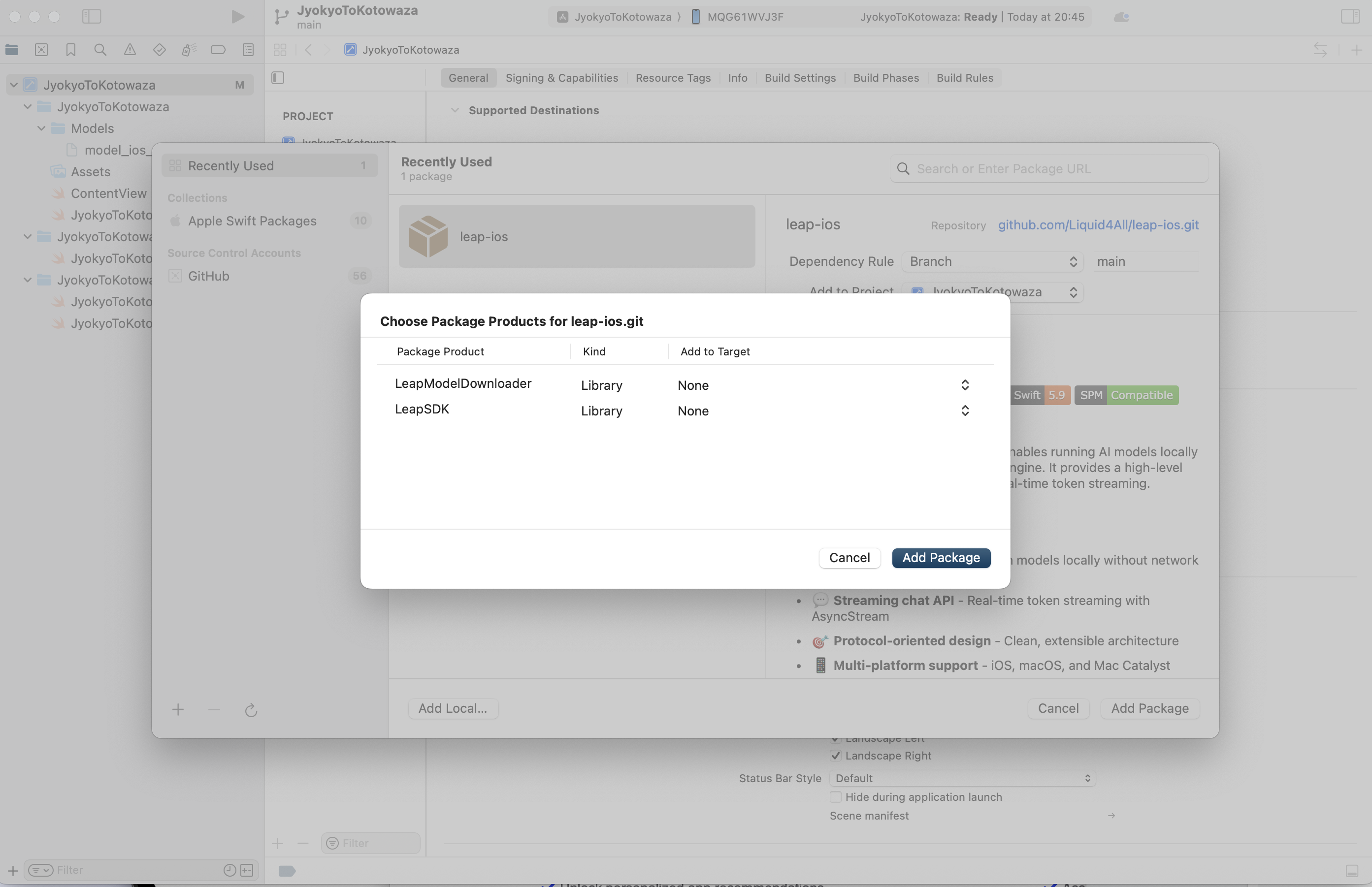1372x887 pixels.
Task: Open the github.com/Liquid4All/leap-ios.git repository link
Action: pyautogui.click(x=1098, y=225)
